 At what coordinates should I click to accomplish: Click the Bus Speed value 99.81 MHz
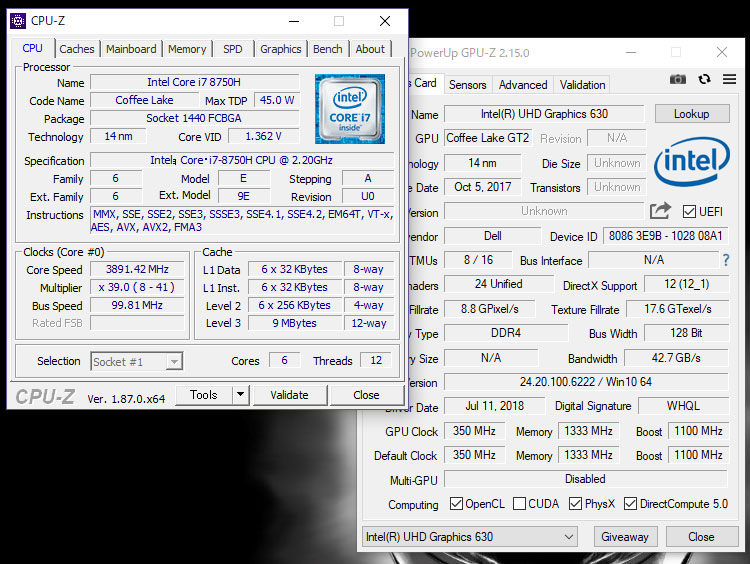pos(137,305)
